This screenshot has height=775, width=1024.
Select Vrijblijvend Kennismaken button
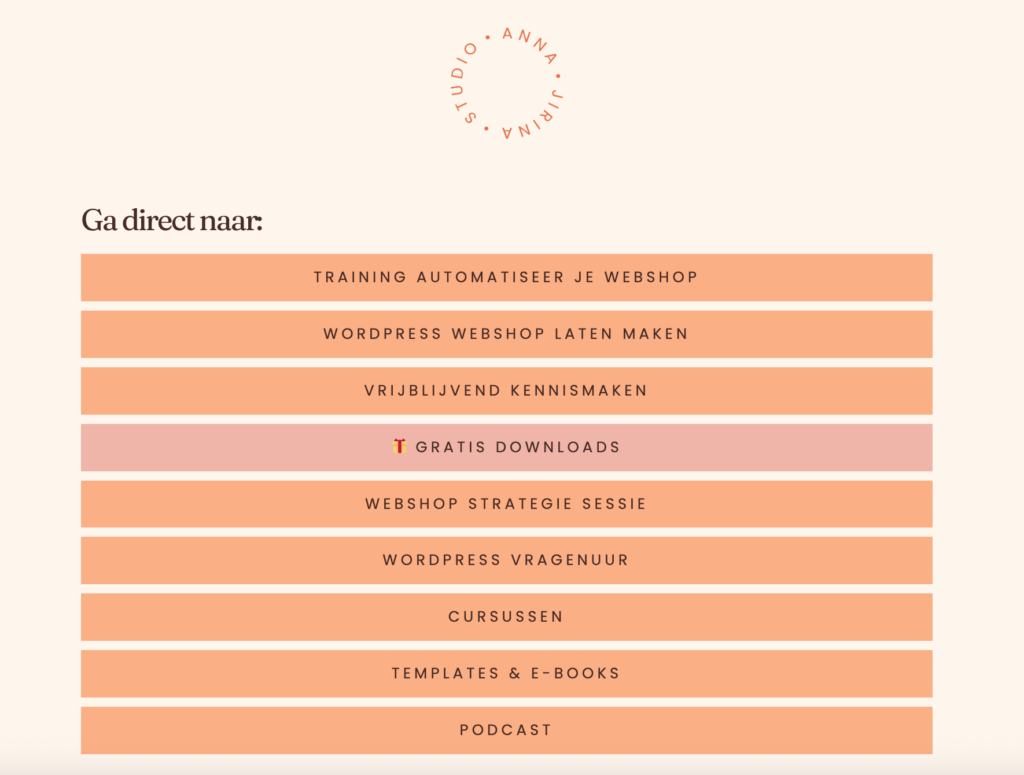(506, 391)
